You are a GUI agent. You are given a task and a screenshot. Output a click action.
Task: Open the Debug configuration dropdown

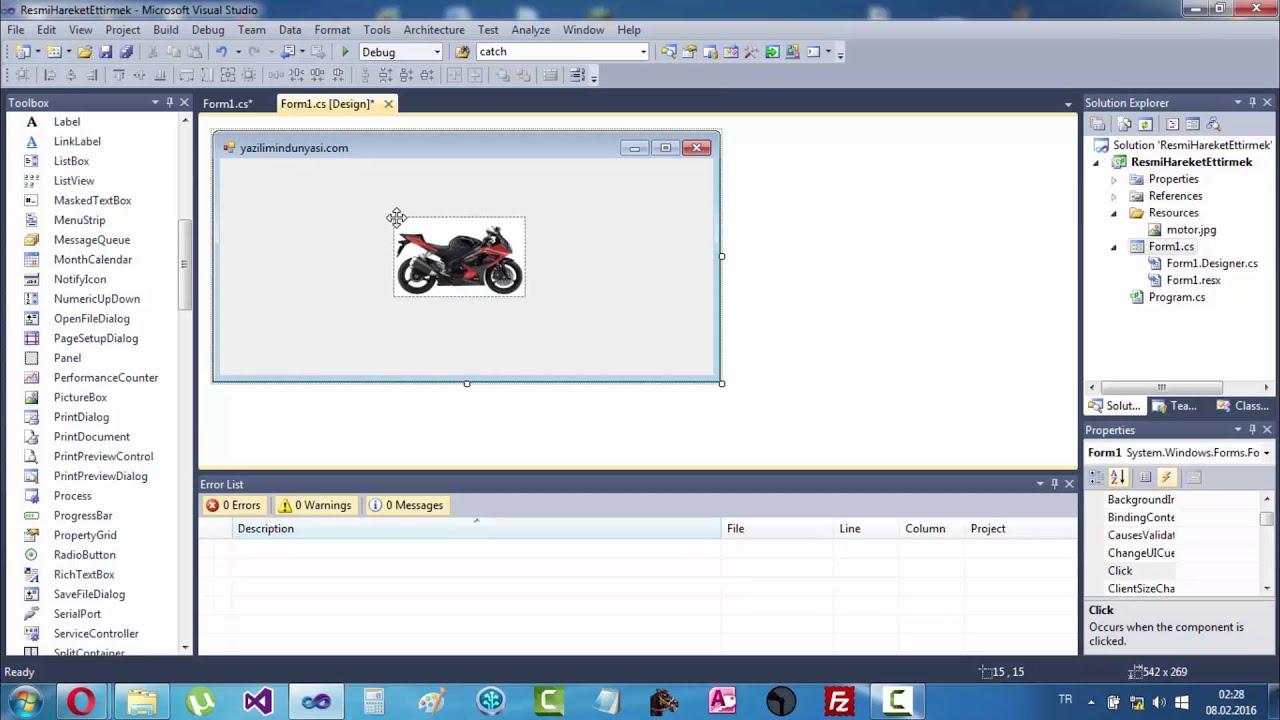click(x=436, y=52)
